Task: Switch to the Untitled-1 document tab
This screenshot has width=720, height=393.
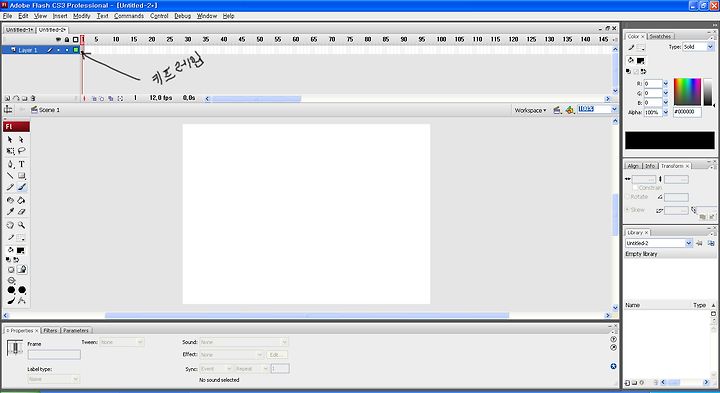Action: [19, 29]
